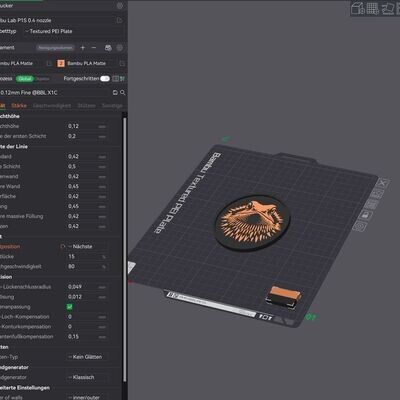Viewport: 400px width, 400px height.
Task: Open Klassisch wall generator dropdown
Action: click(x=87, y=377)
